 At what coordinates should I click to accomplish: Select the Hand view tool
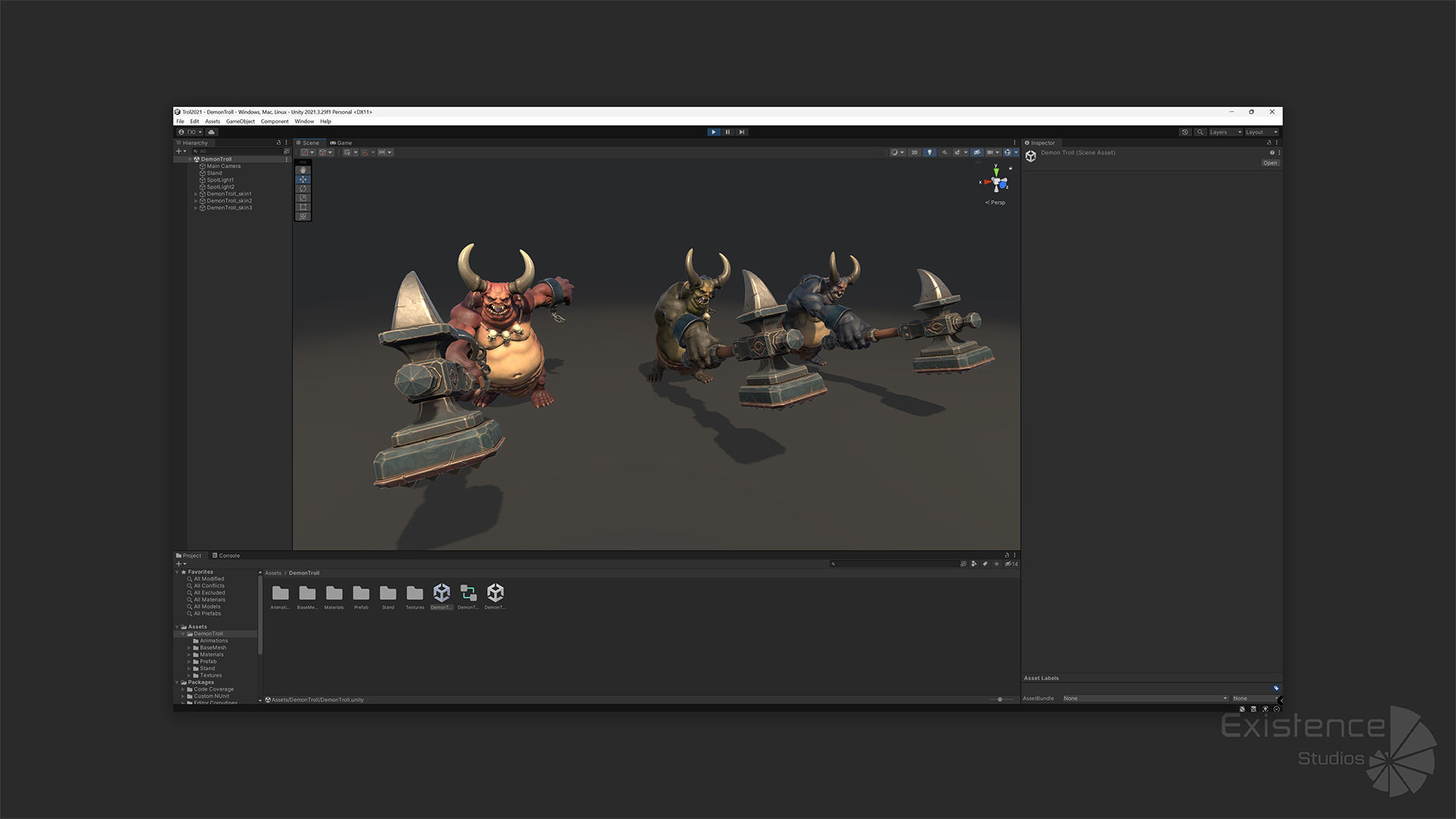click(303, 170)
